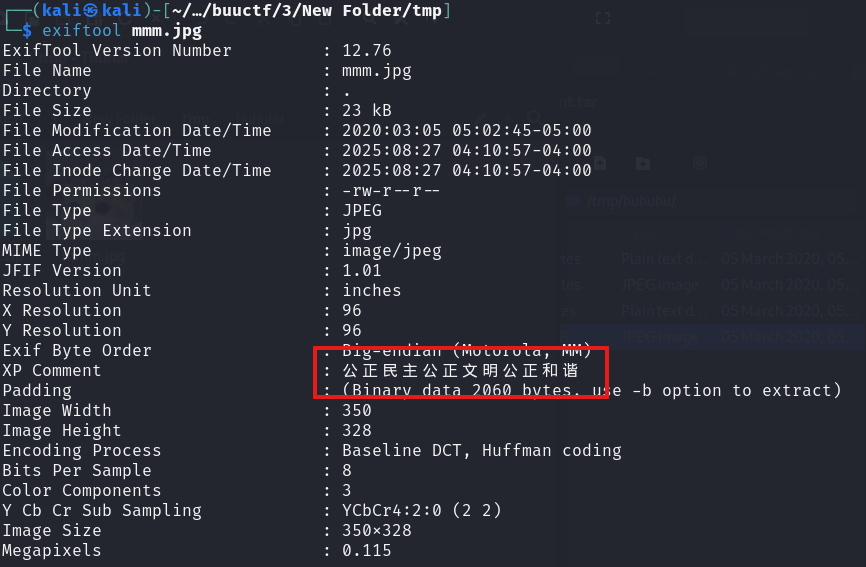This screenshot has height=567, width=866.
Task: Click the File Permissions -rw-r--r-- value
Action: point(391,191)
